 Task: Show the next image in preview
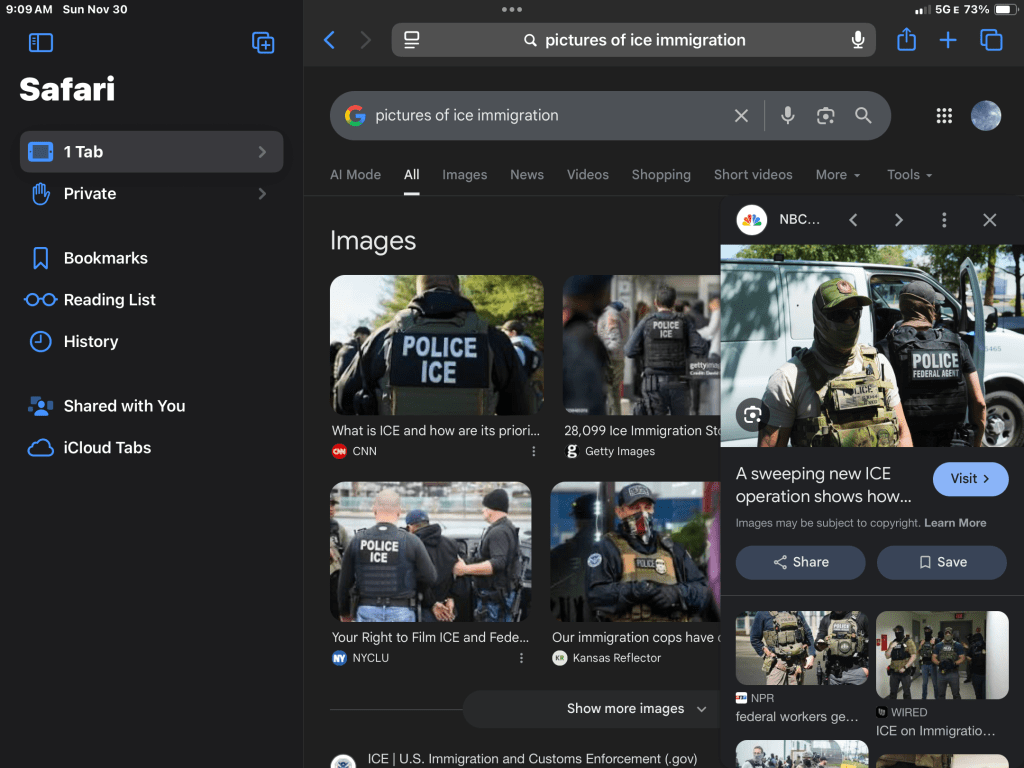(898, 220)
